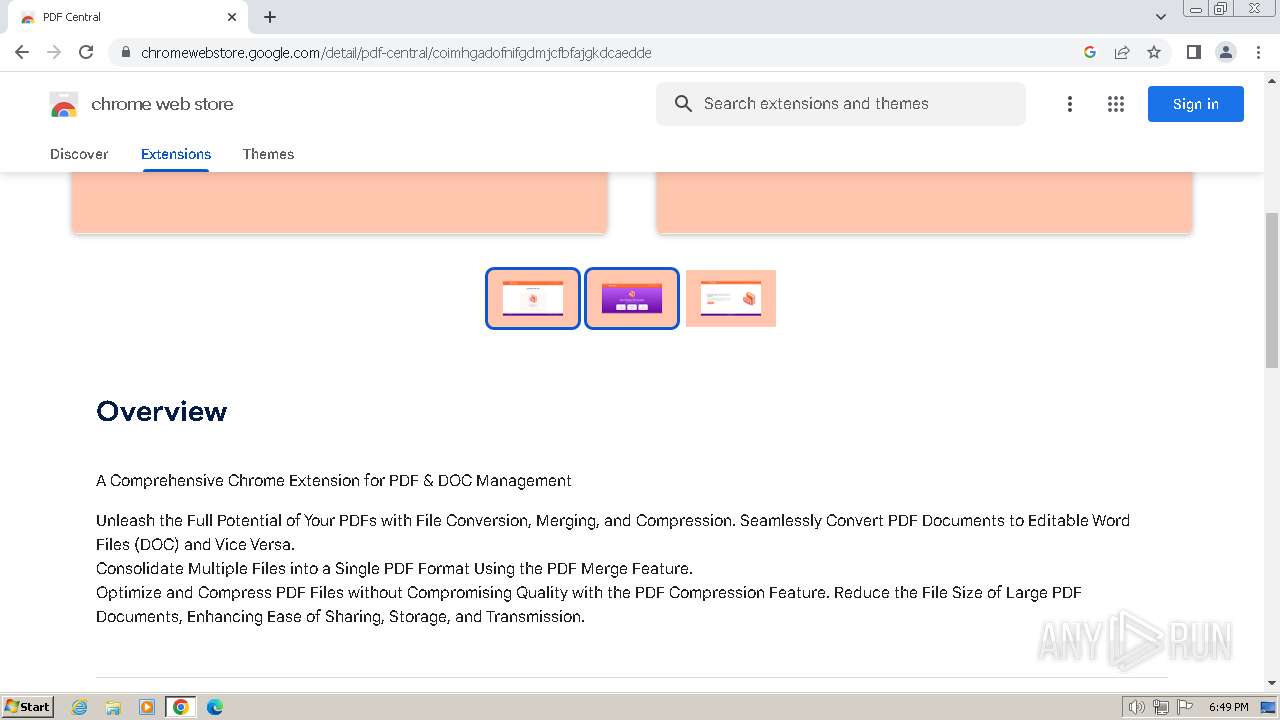Viewport: 1280px width, 720px height.
Task: Share this page icon
Action: click(1122, 52)
